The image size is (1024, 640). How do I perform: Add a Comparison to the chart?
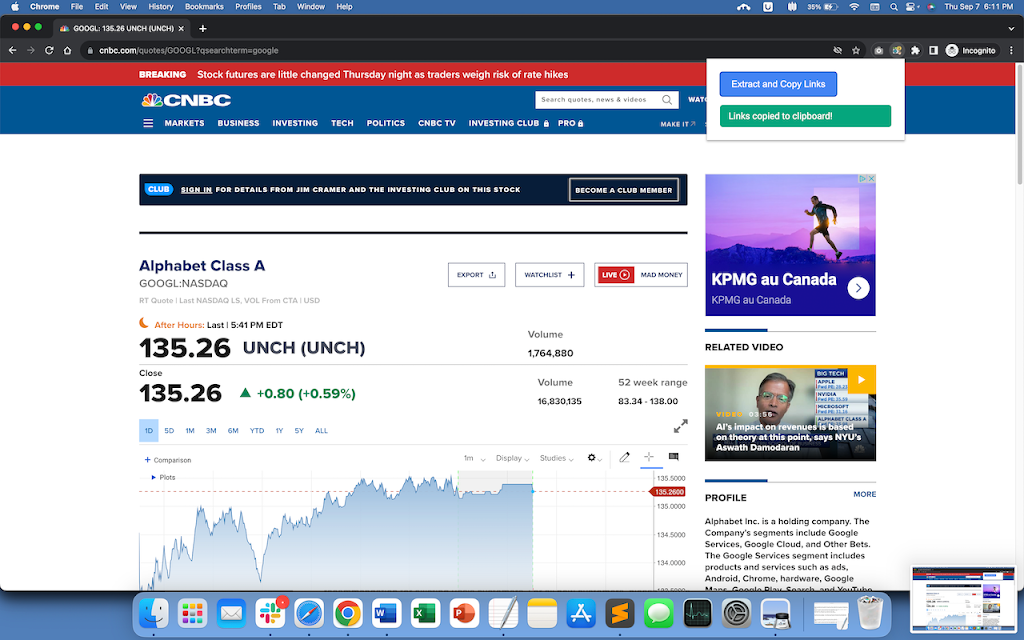point(168,460)
